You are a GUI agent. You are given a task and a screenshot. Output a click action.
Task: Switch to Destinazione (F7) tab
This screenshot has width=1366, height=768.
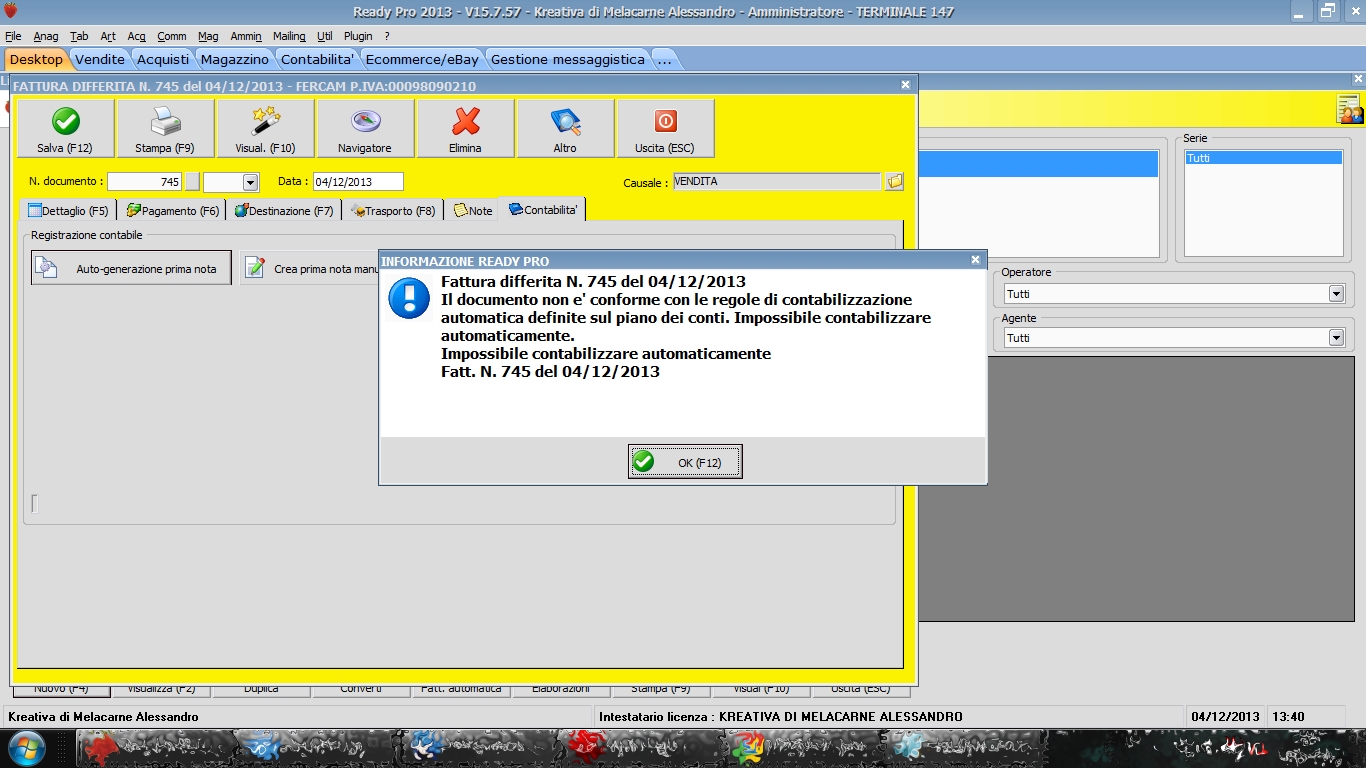click(283, 211)
